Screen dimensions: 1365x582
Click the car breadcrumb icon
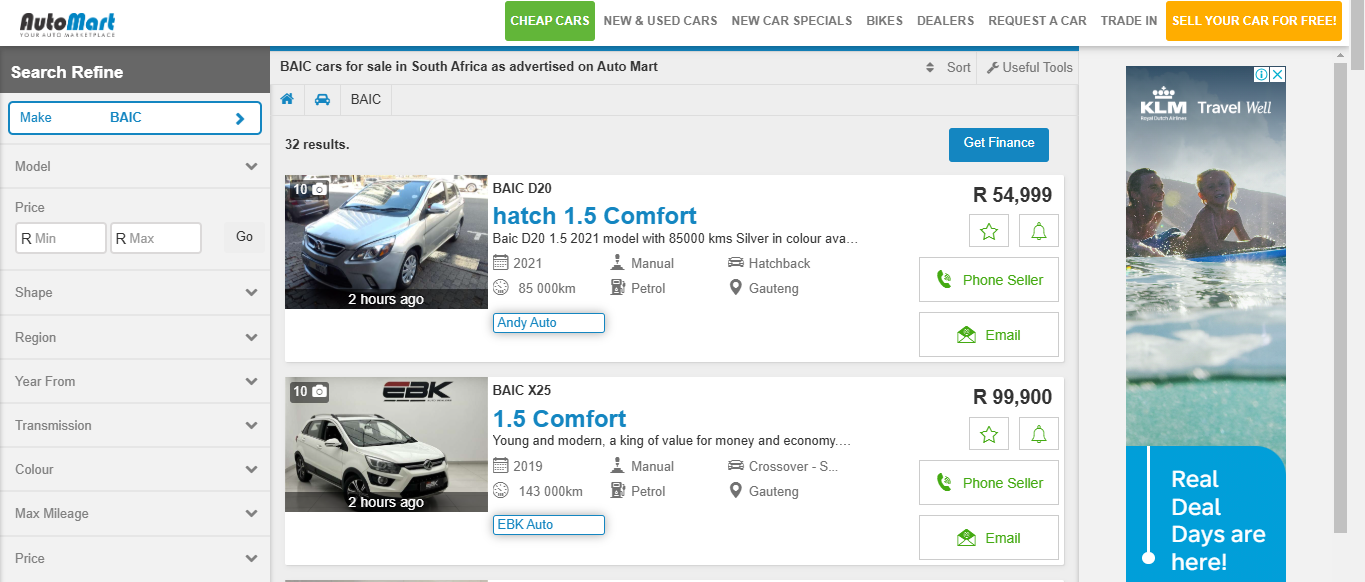[322, 99]
